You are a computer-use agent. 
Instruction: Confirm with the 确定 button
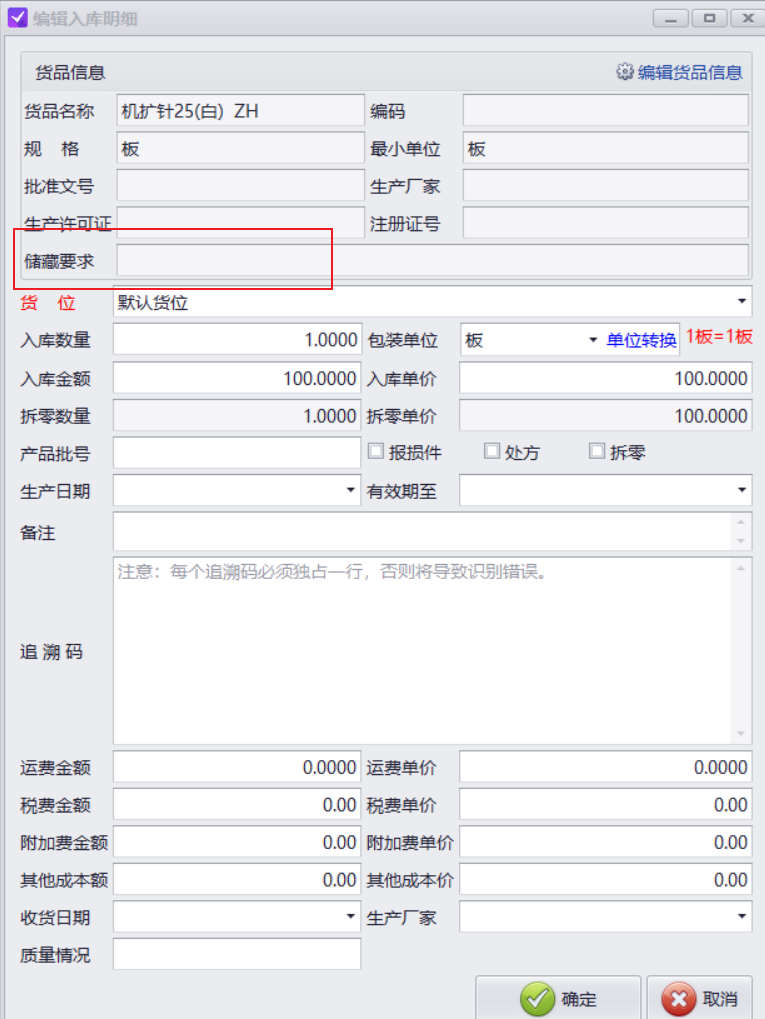point(558,998)
